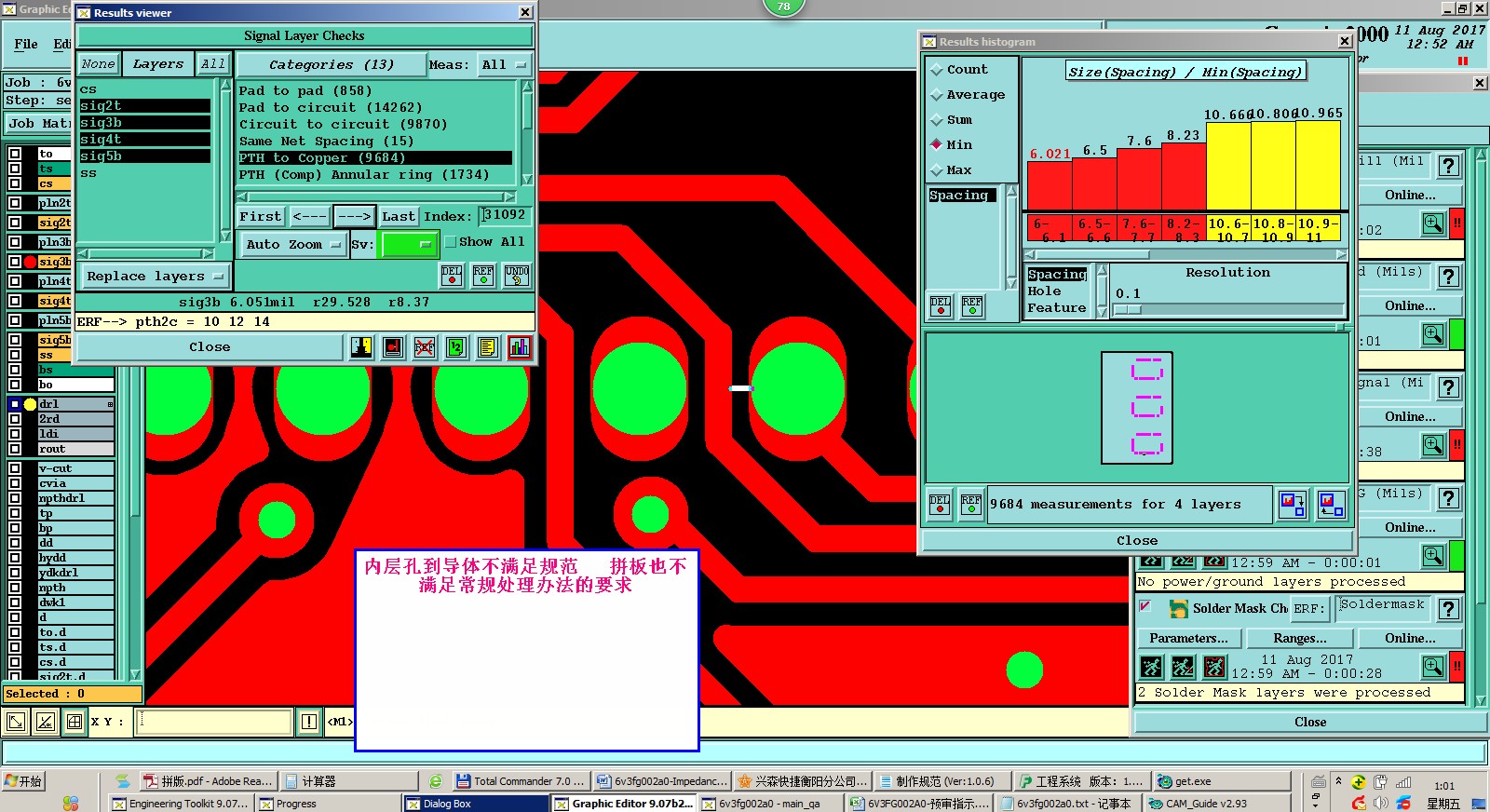This screenshot has width=1490, height=812.
Task: Select the Count radio option
Action: (x=937, y=70)
